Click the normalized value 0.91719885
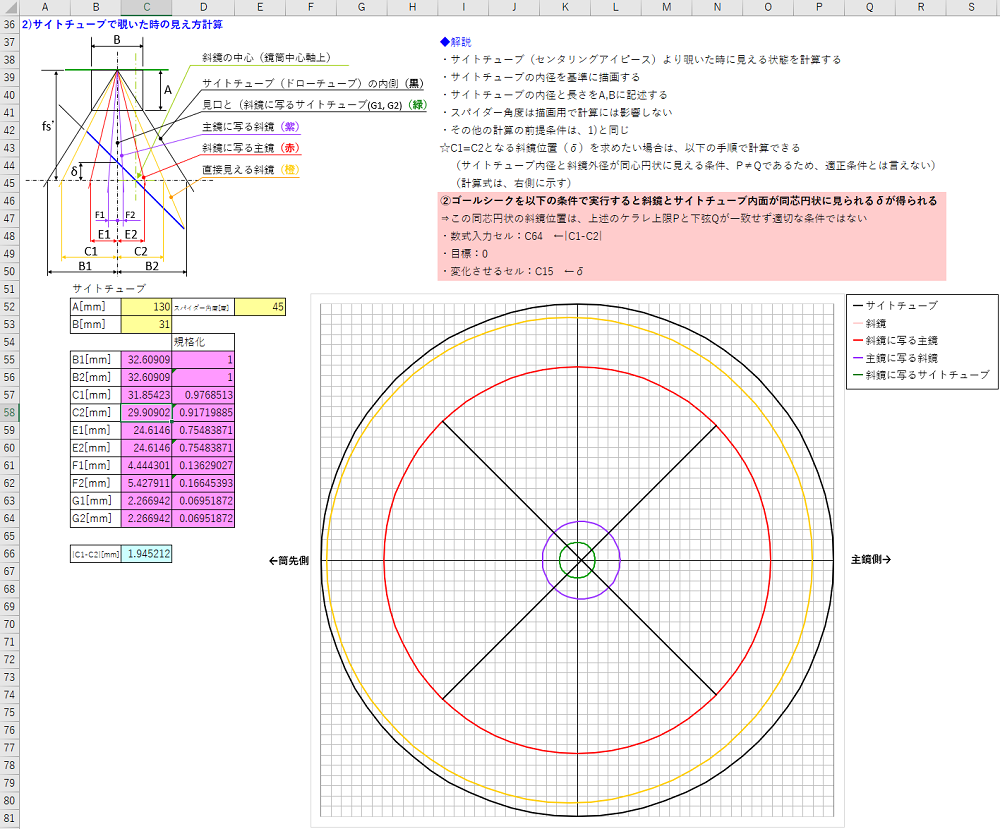The width and height of the screenshot is (1000, 829). point(203,413)
